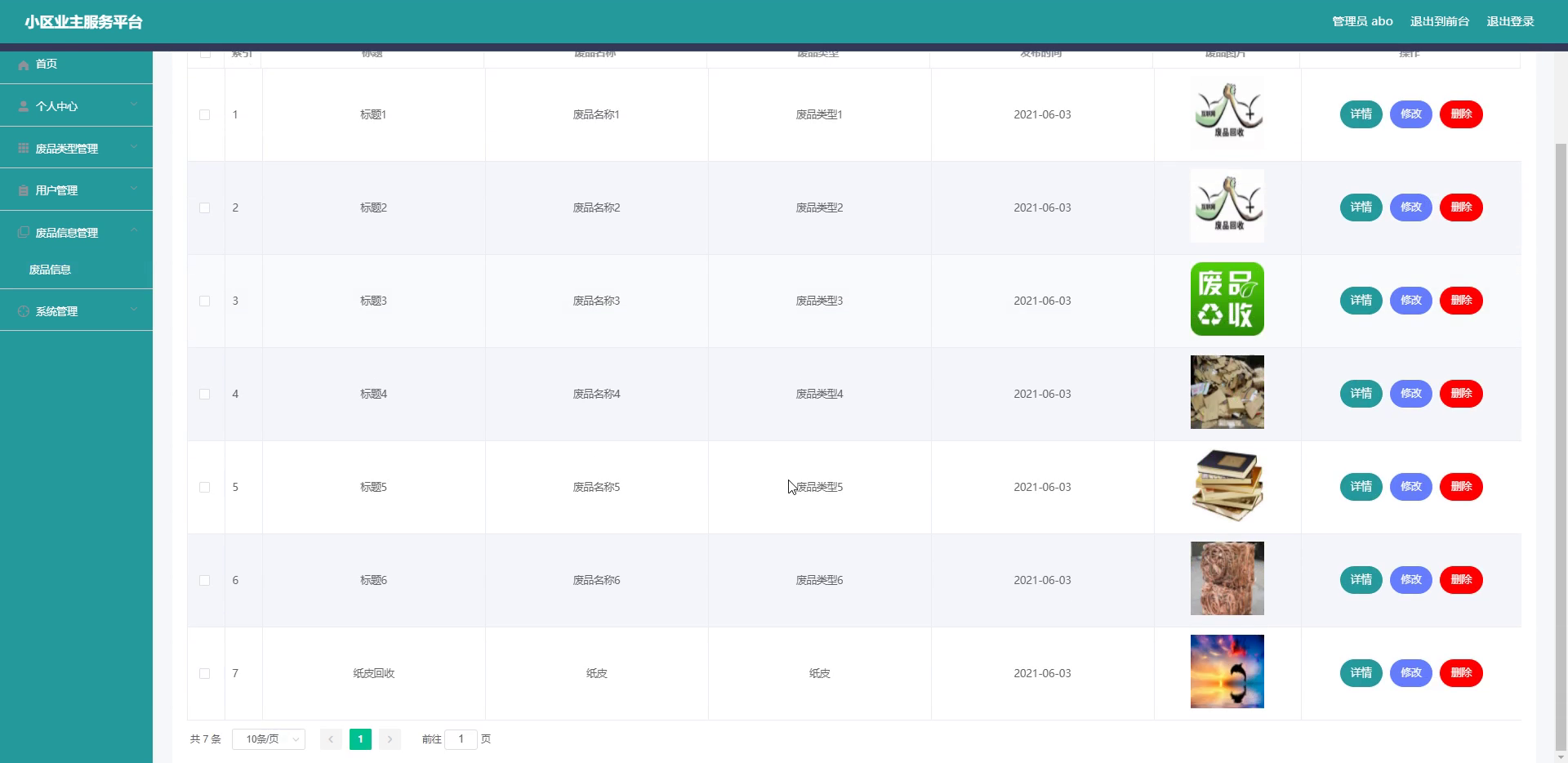Expand the 废品类型管理 chevron arrow

click(x=134, y=147)
